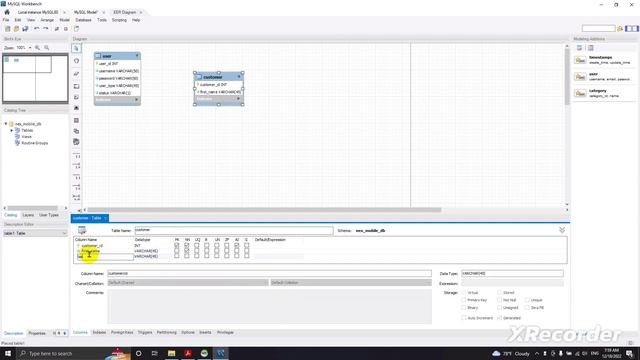Select the eraser tool
This screenshot has width=640, height=360.
click(x=76, y=74)
